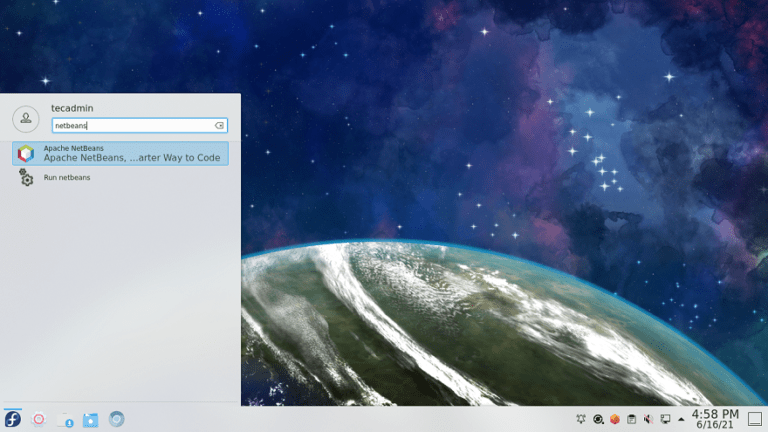Click the tecadmin username label
768x432 pixels.
72,108
